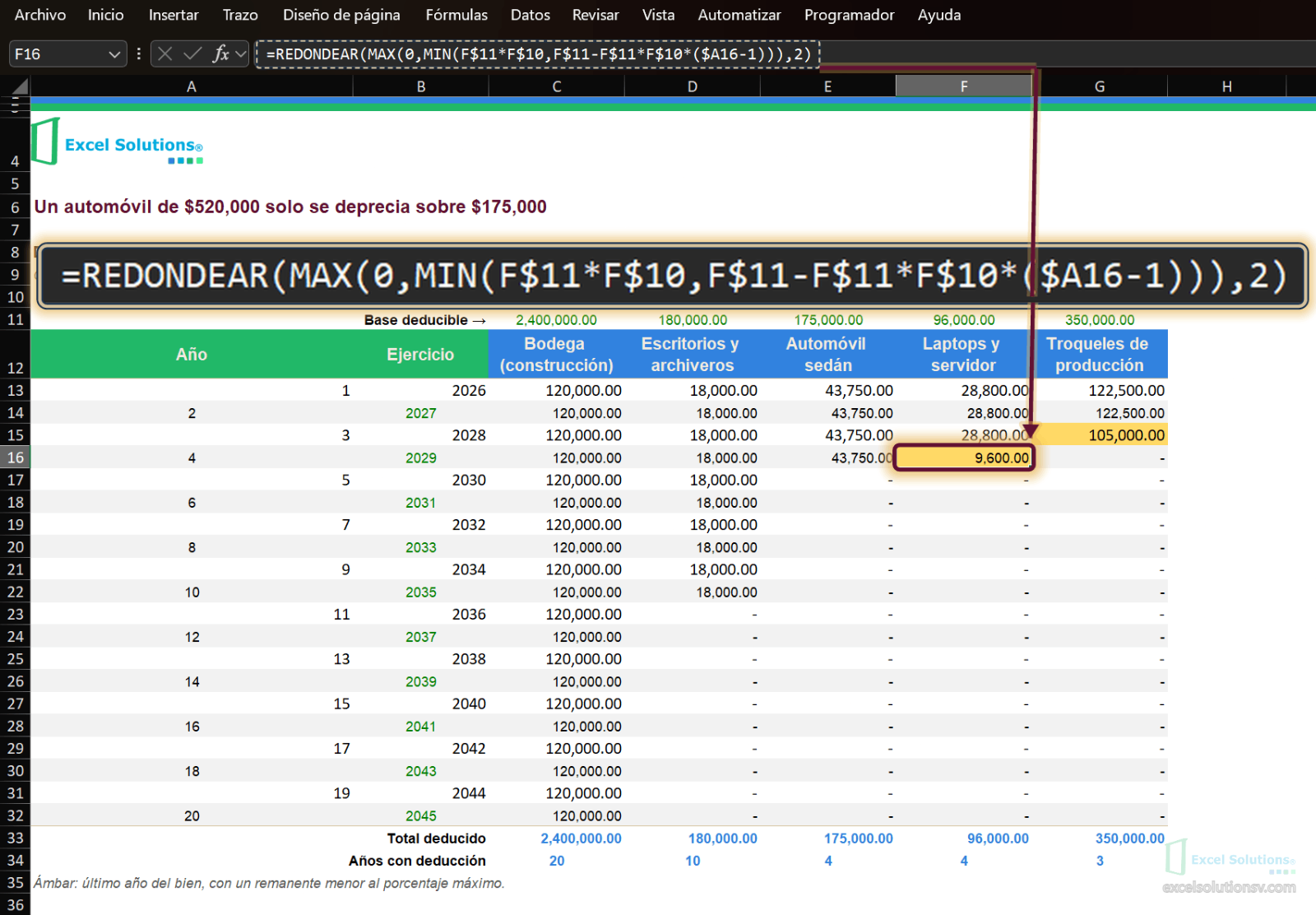Image resolution: width=1316 pixels, height=915 pixels.
Task: Switch to Diseño de página tab
Action: 341,15
